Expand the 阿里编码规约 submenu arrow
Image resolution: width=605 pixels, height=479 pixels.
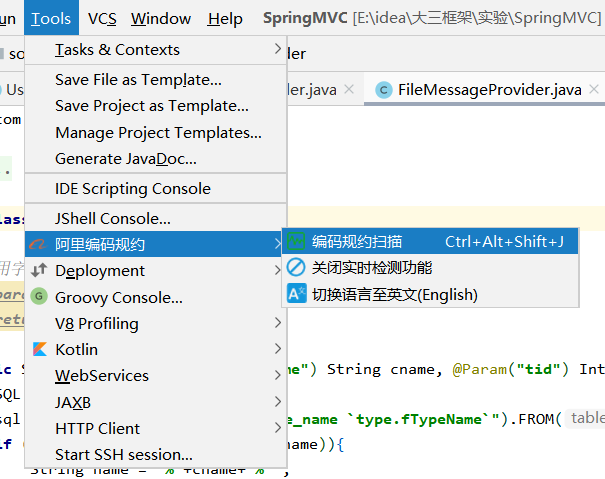[277, 244]
